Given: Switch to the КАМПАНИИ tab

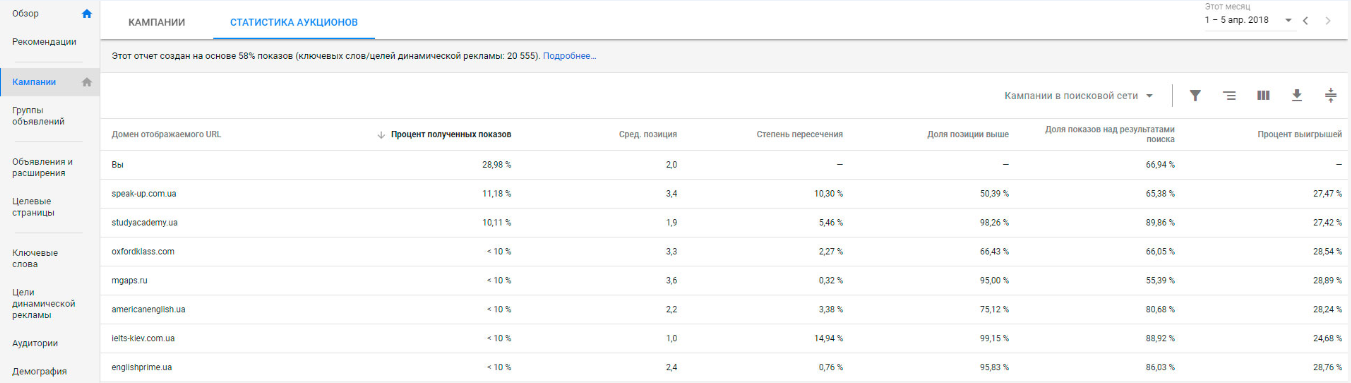Looking at the screenshot, I should (x=157, y=21).
